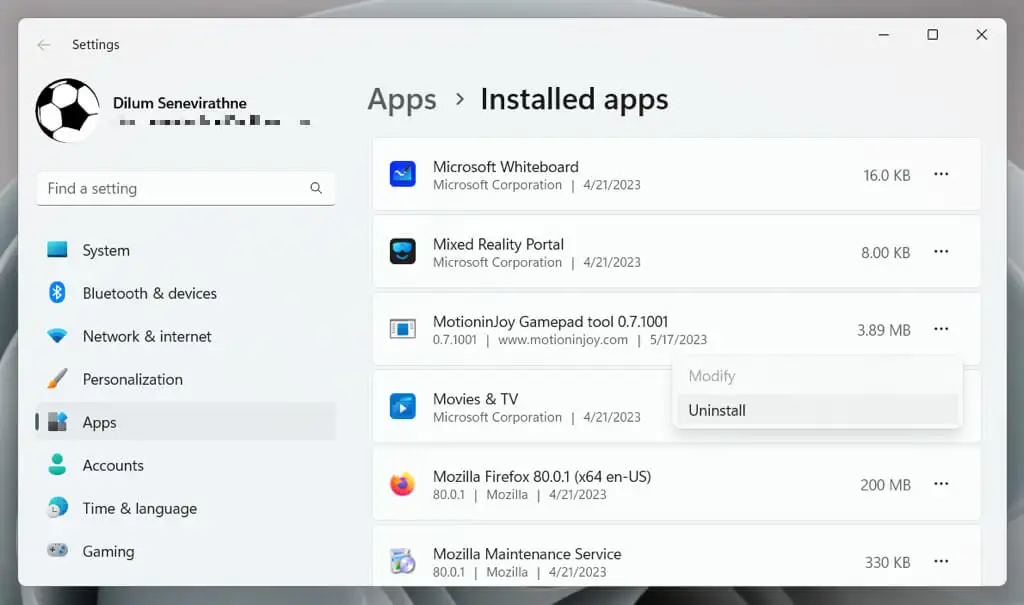The width and height of the screenshot is (1024, 605).
Task: Go to Bluetooth & devices settings
Action: click(x=149, y=293)
